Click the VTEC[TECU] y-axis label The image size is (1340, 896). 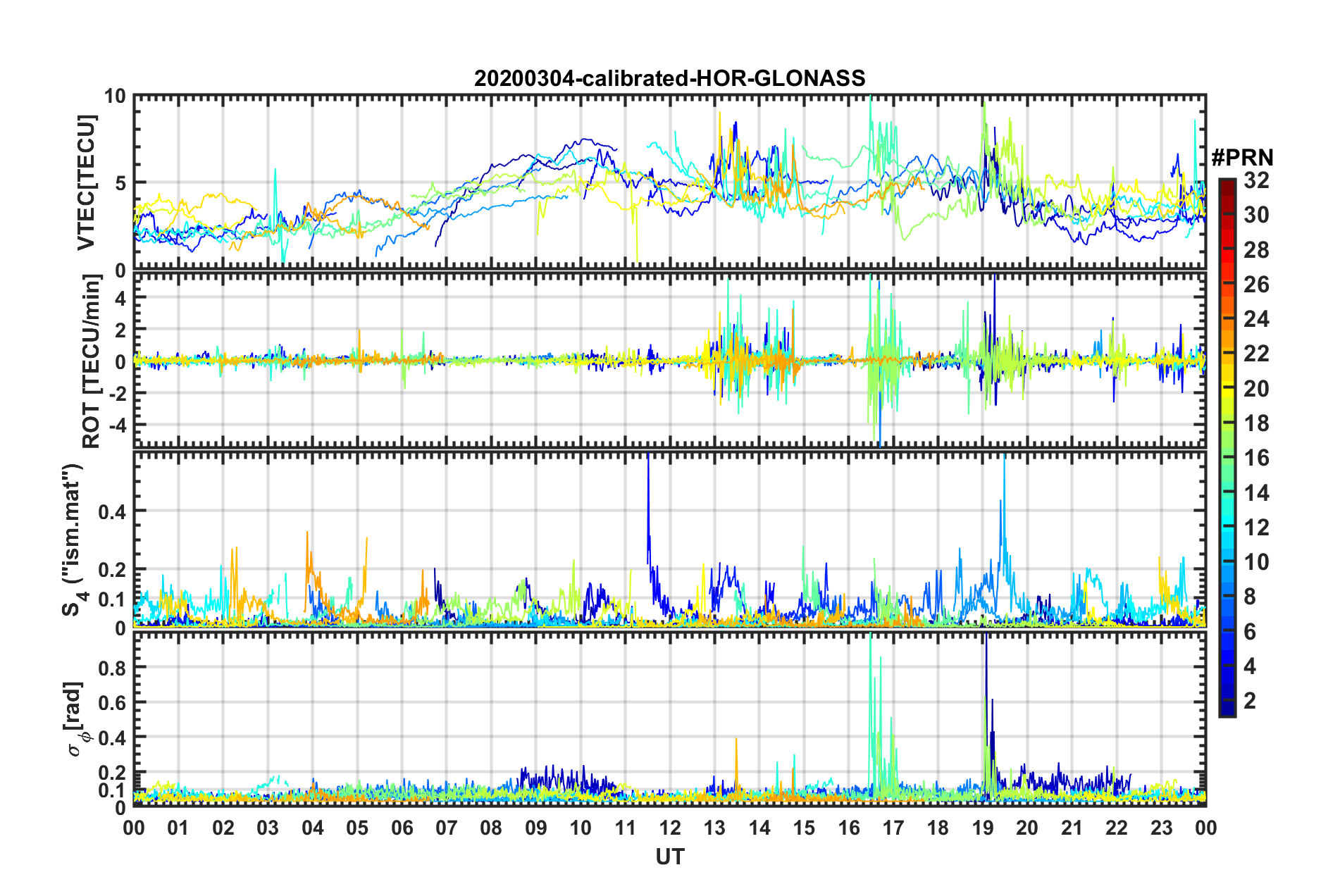[87, 182]
